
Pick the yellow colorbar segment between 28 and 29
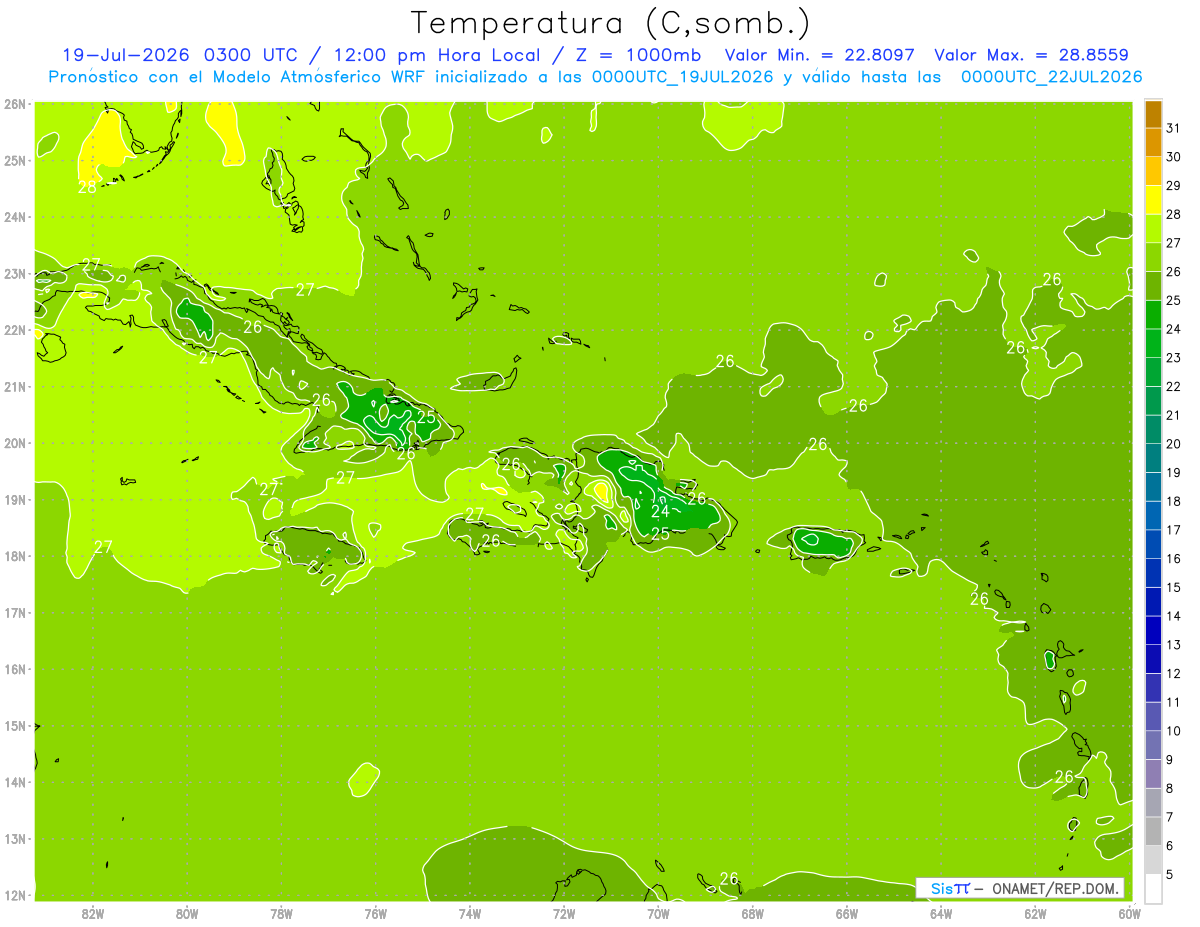click(x=1153, y=199)
